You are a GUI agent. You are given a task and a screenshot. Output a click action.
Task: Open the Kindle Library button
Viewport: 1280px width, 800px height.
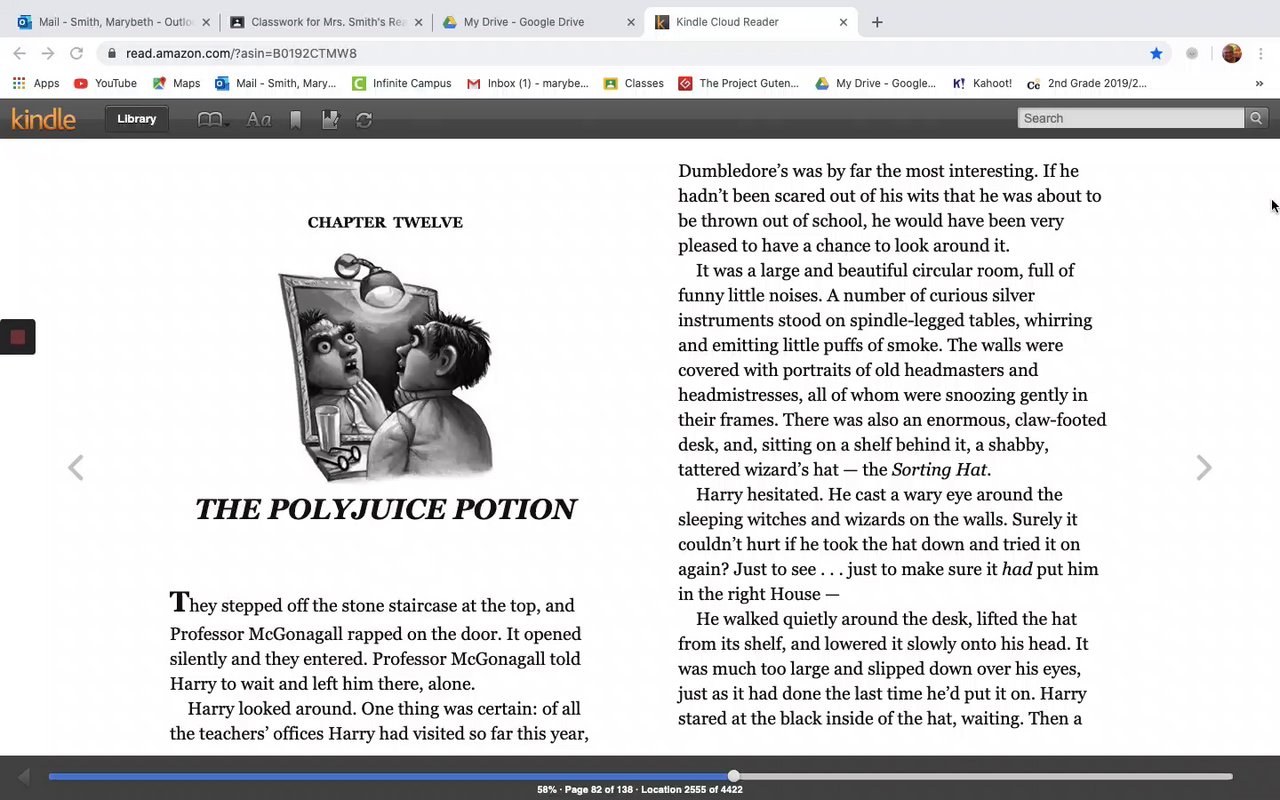click(x=136, y=119)
